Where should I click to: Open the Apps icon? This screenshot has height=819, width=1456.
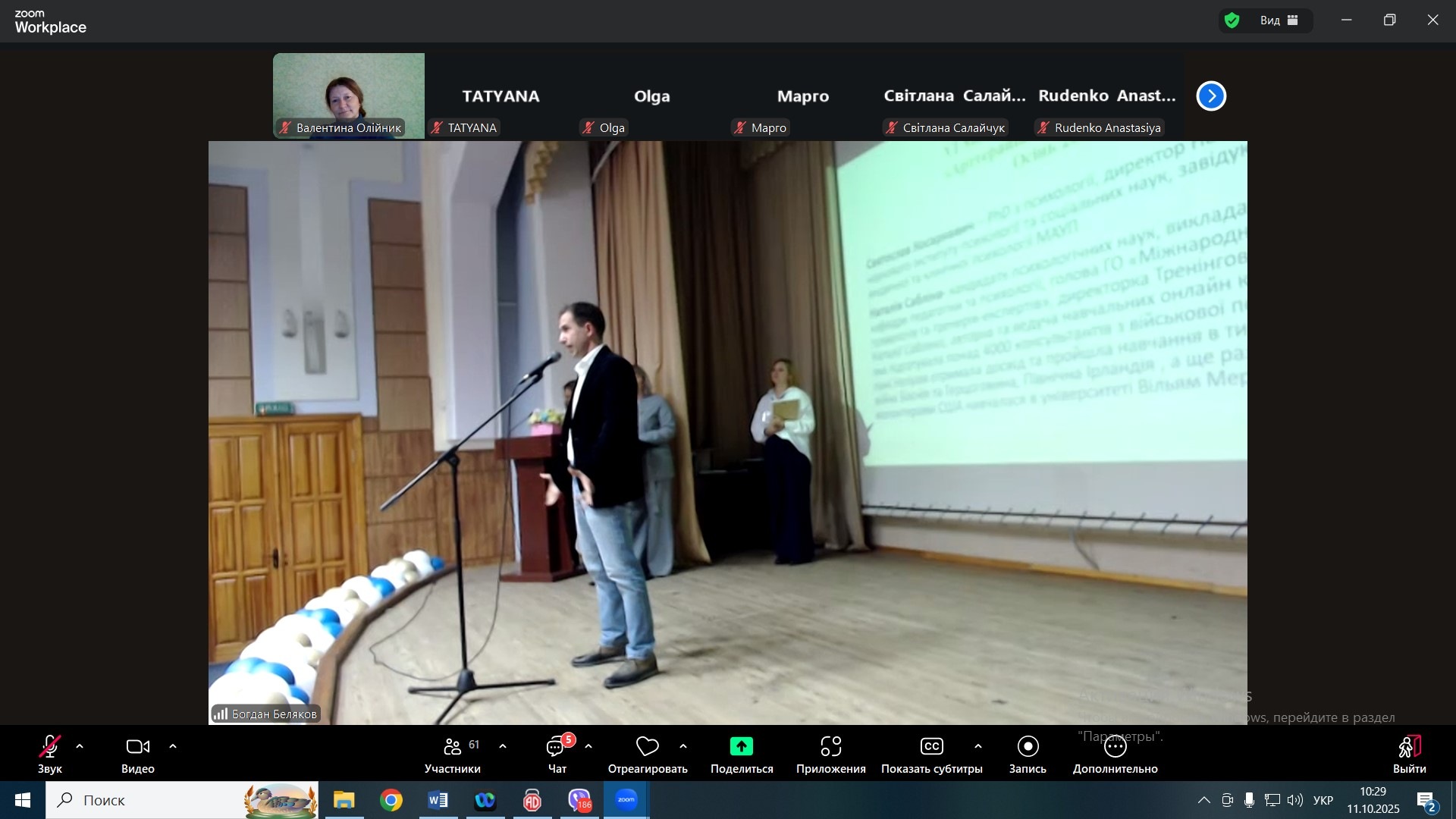pos(830,747)
